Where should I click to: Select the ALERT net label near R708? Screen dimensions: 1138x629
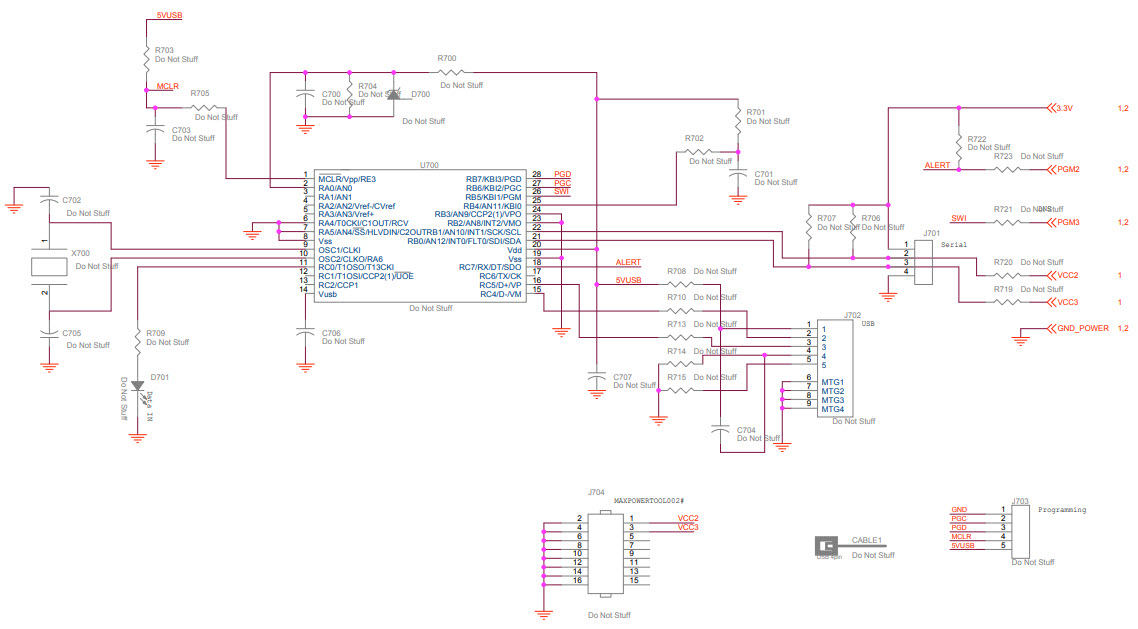tap(627, 262)
